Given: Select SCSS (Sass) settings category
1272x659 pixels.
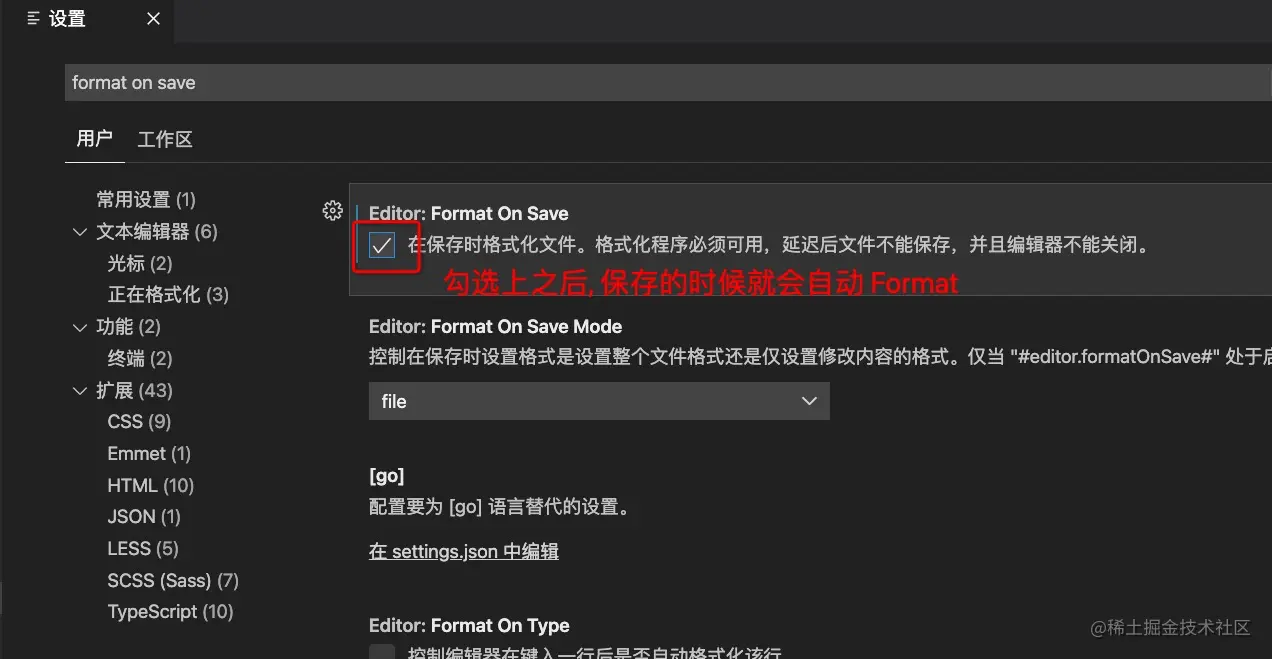Looking at the screenshot, I should point(173,580).
